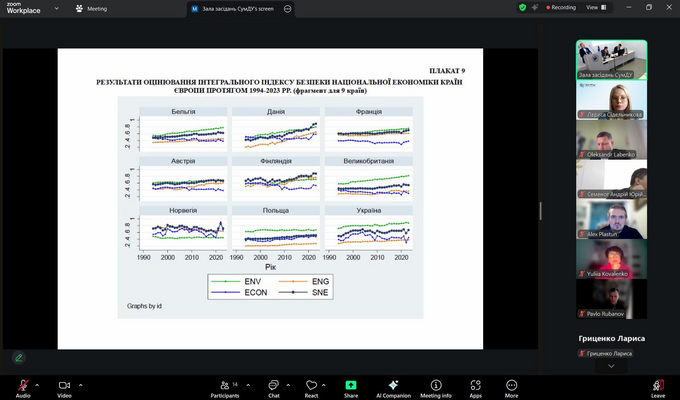Click the green Share screen button
Screen dimensions: 680x400
click(351, 385)
